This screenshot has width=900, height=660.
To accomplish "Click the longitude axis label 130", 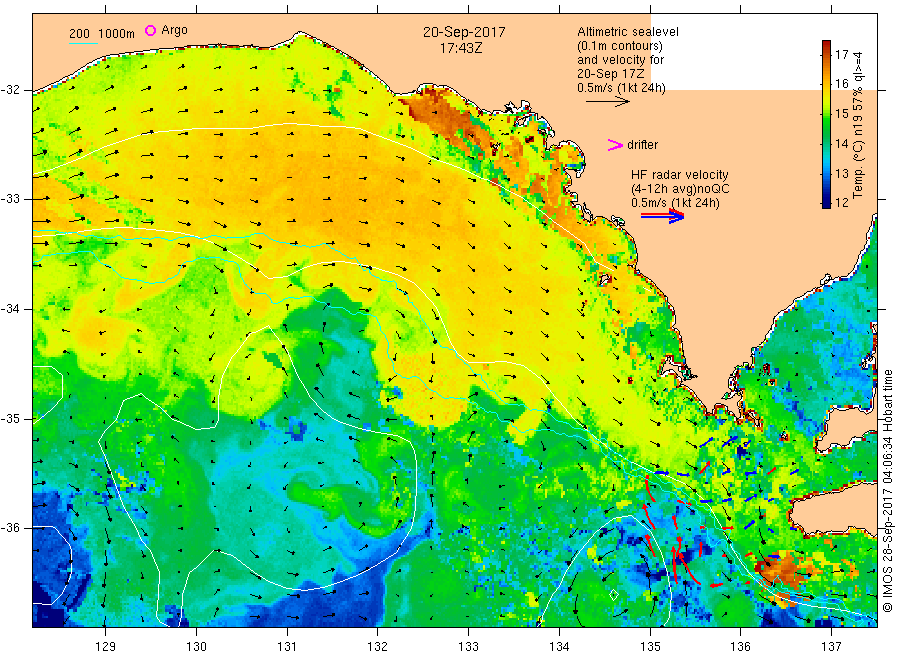I will (x=196, y=647).
